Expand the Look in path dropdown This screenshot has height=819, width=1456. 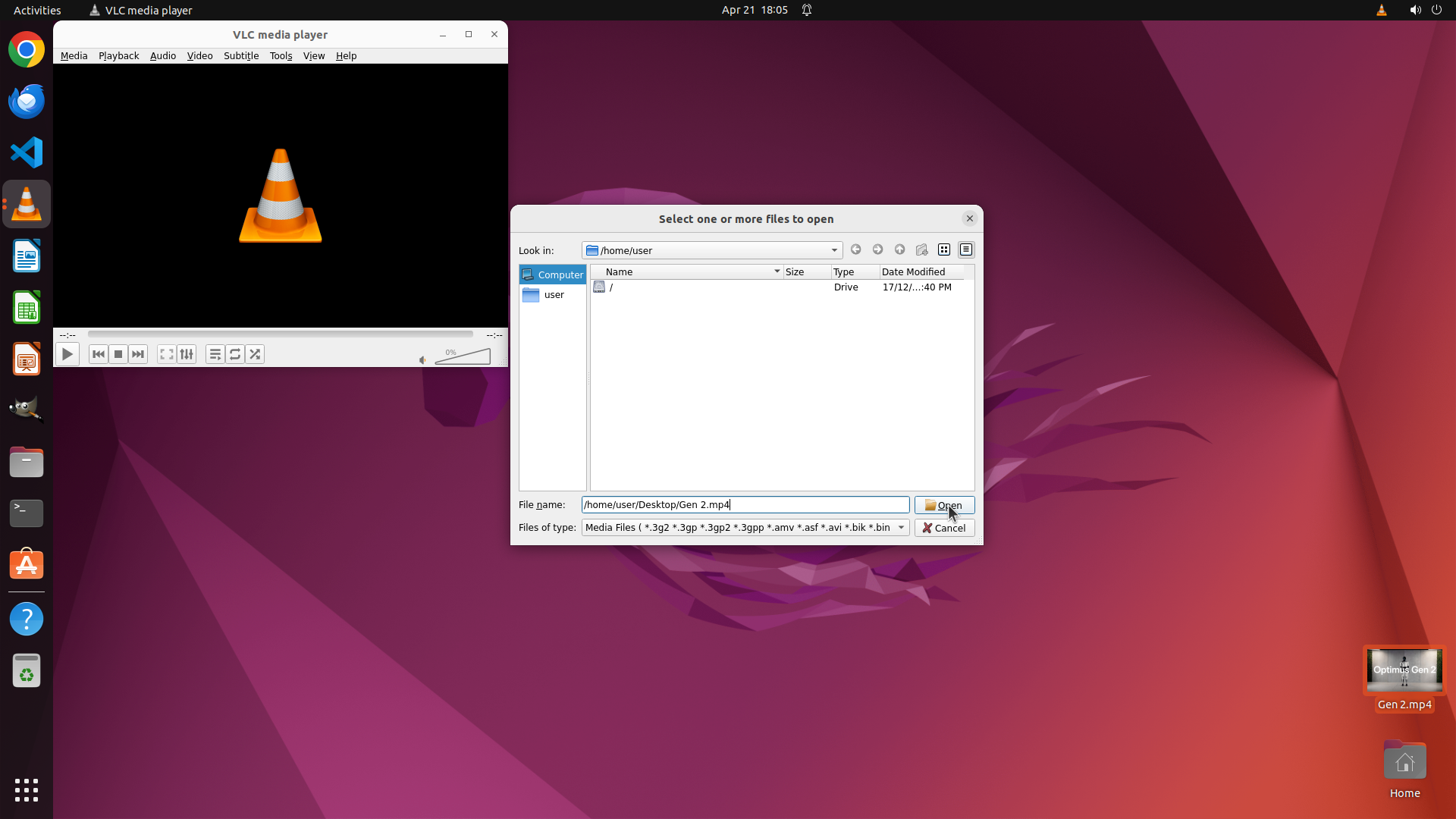(x=834, y=250)
